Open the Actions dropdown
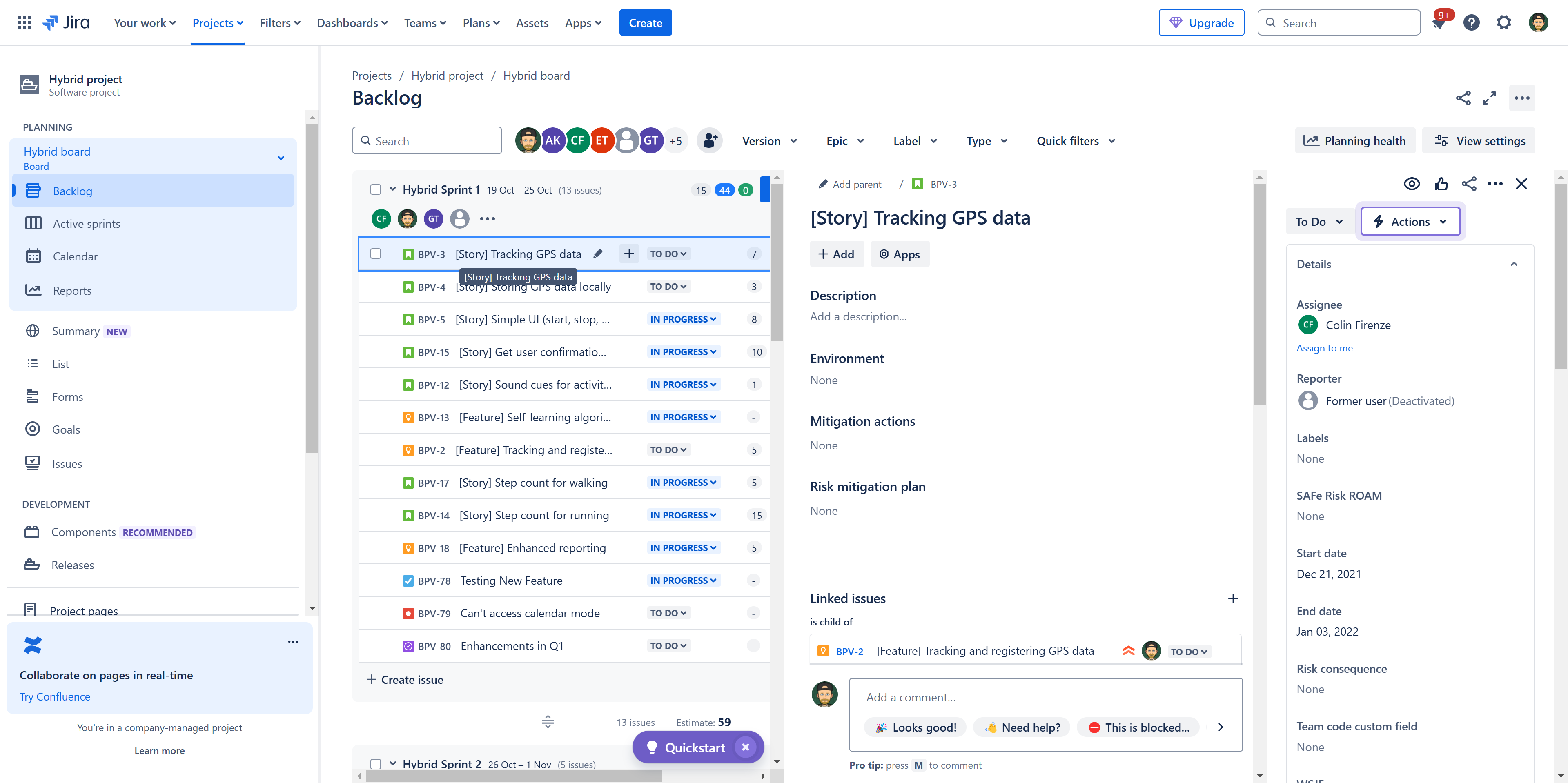This screenshot has height=783, width=1568. click(x=1410, y=221)
